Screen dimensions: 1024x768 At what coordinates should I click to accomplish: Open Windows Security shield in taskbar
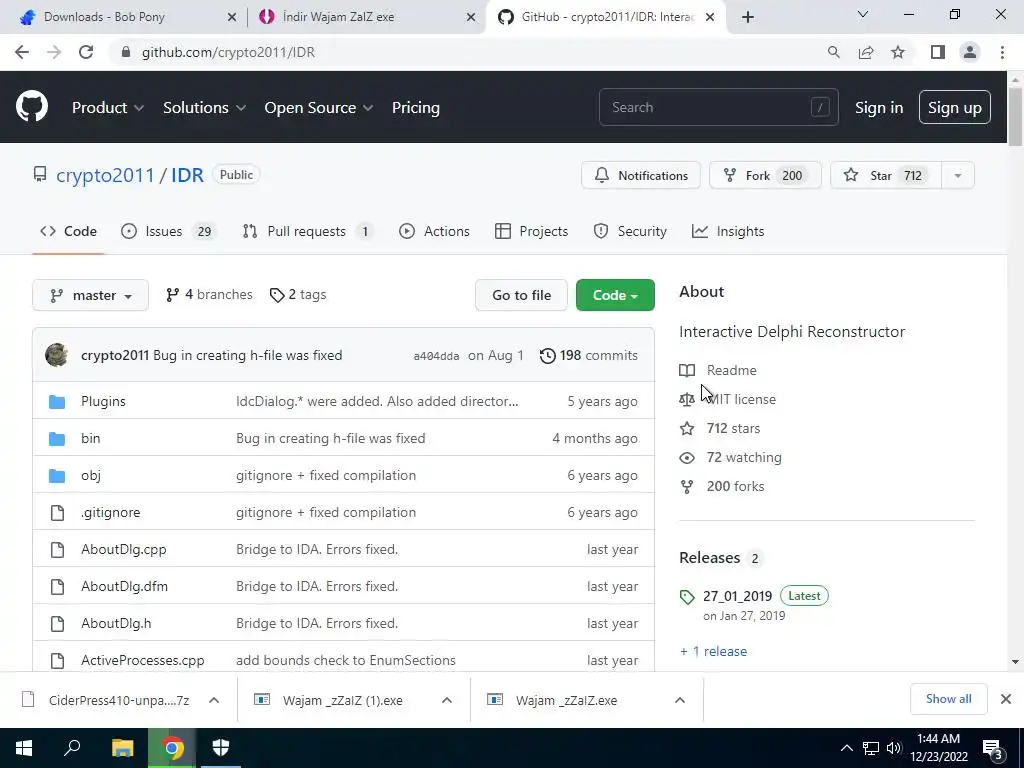(221, 748)
